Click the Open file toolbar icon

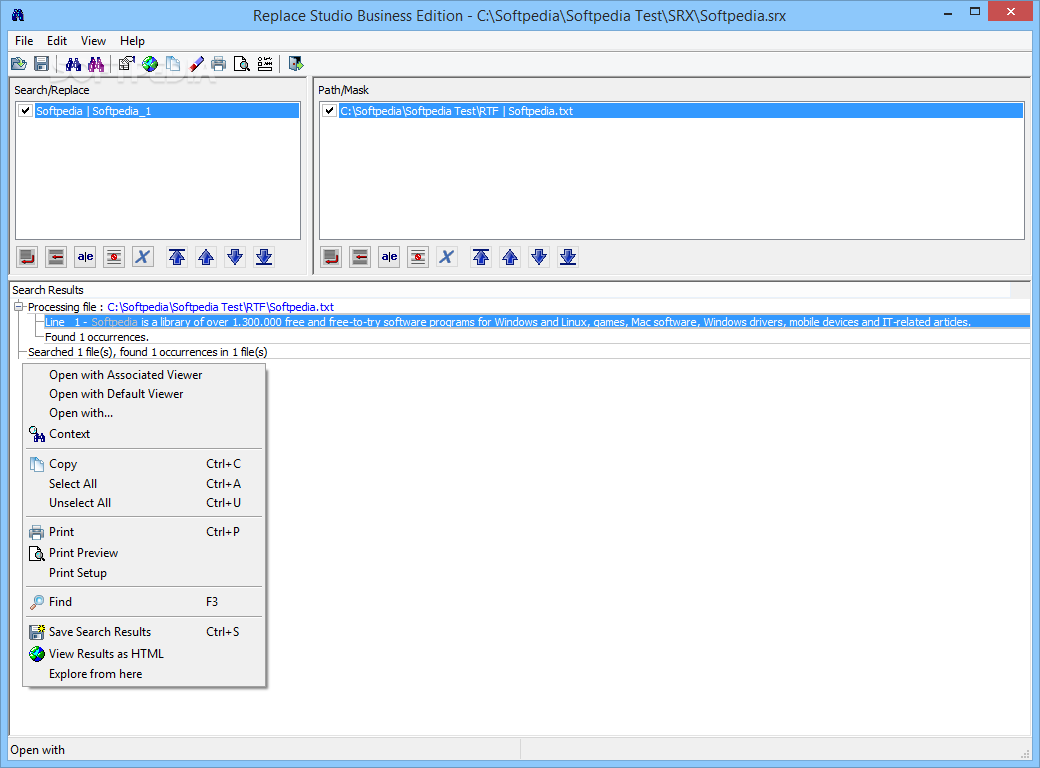[x=19, y=64]
